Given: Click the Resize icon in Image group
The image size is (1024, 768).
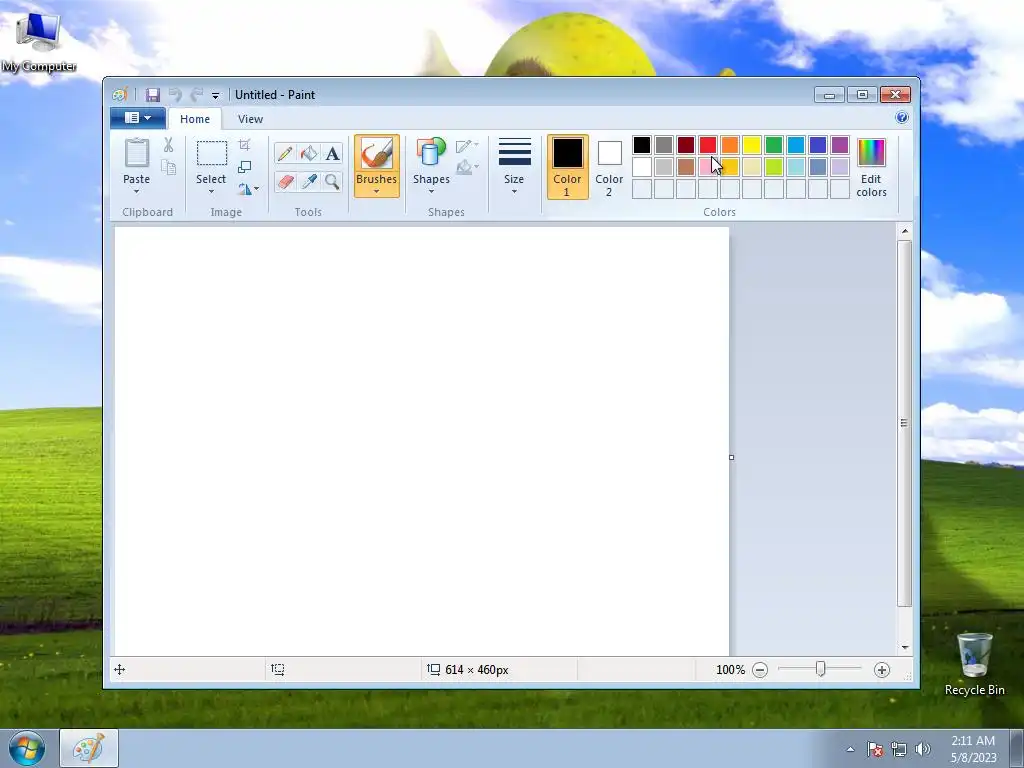Looking at the screenshot, I should pyautogui.click(x=244, y=167).
